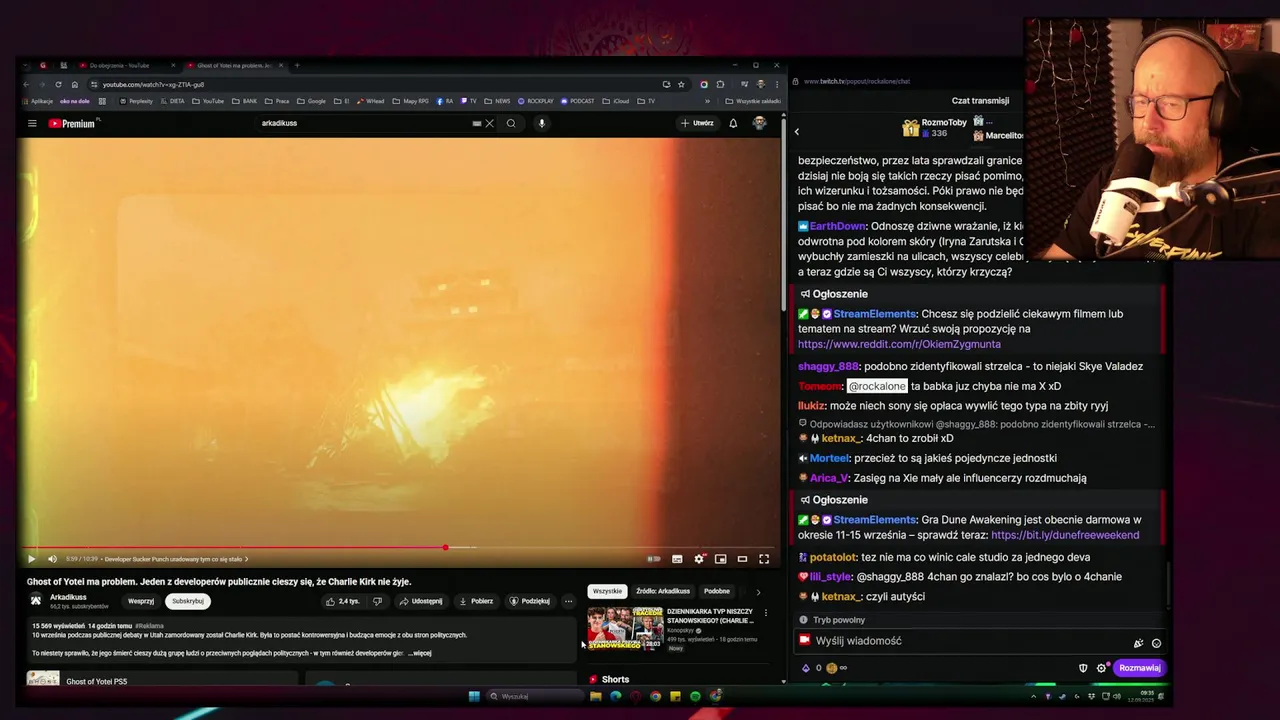1280x720 pixels.
Task: Open options for the Stanowskiego video
Action: coord(766,612)
